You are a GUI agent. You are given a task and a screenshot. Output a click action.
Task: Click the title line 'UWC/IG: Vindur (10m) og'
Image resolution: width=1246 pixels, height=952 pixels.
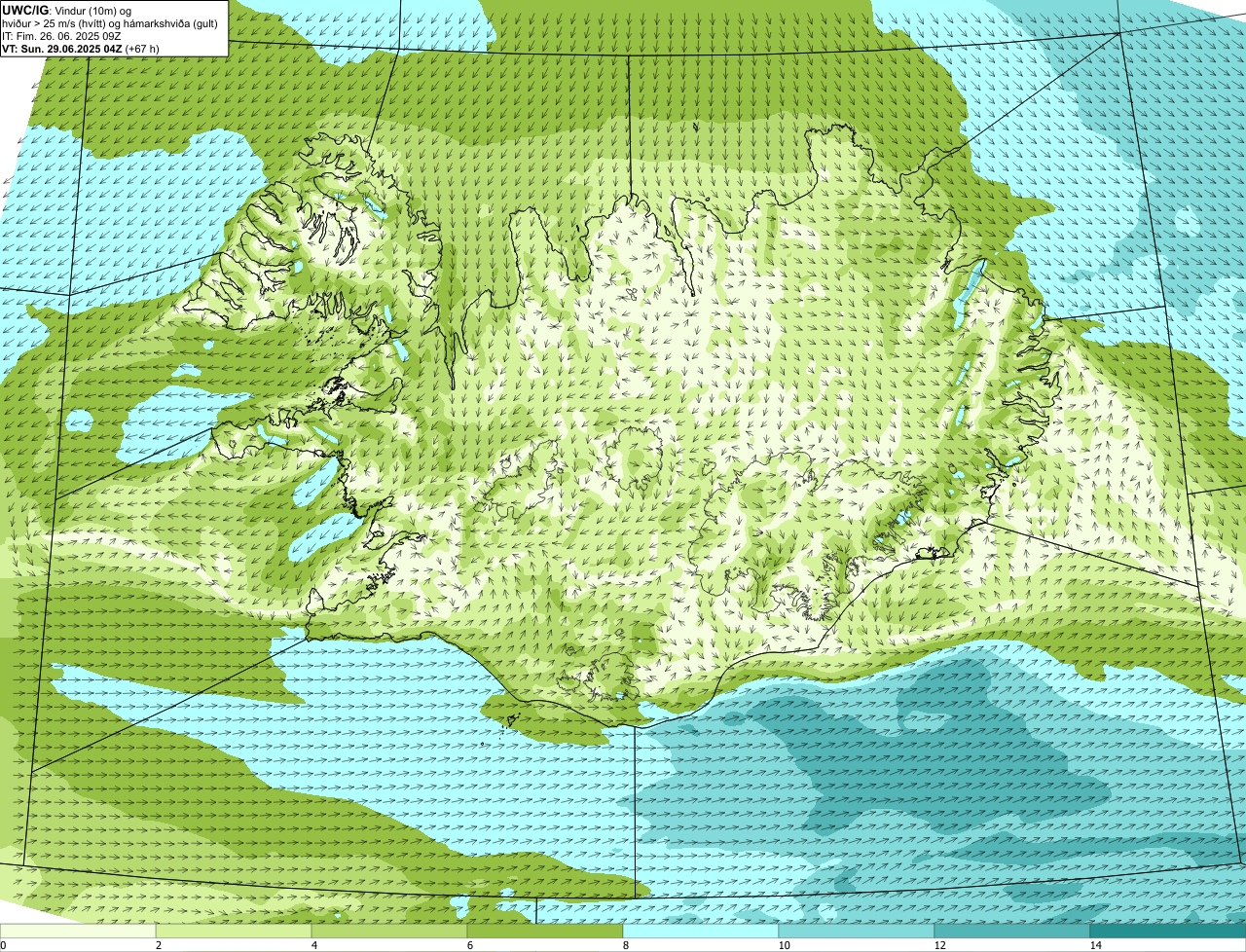(66, 11)
